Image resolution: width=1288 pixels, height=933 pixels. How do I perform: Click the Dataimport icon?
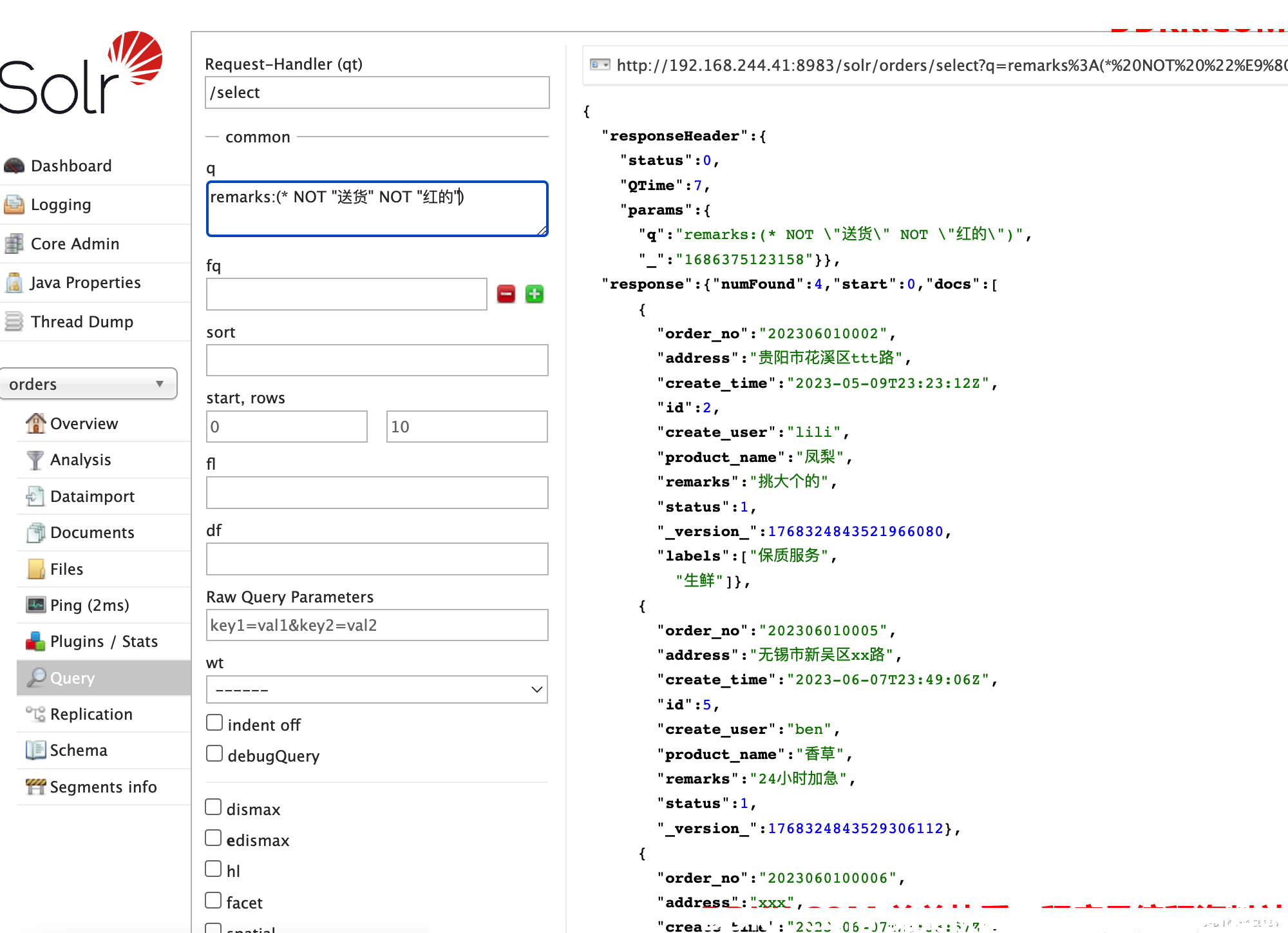(x=35, y=496)
